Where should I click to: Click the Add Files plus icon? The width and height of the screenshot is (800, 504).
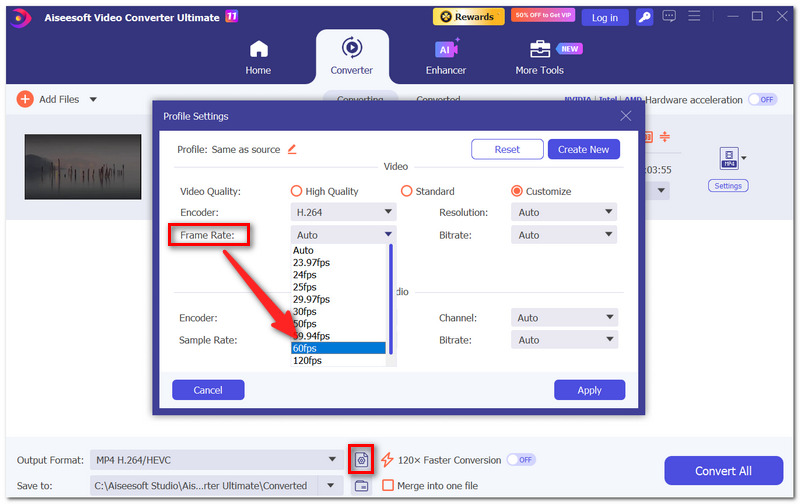(25, 99)
